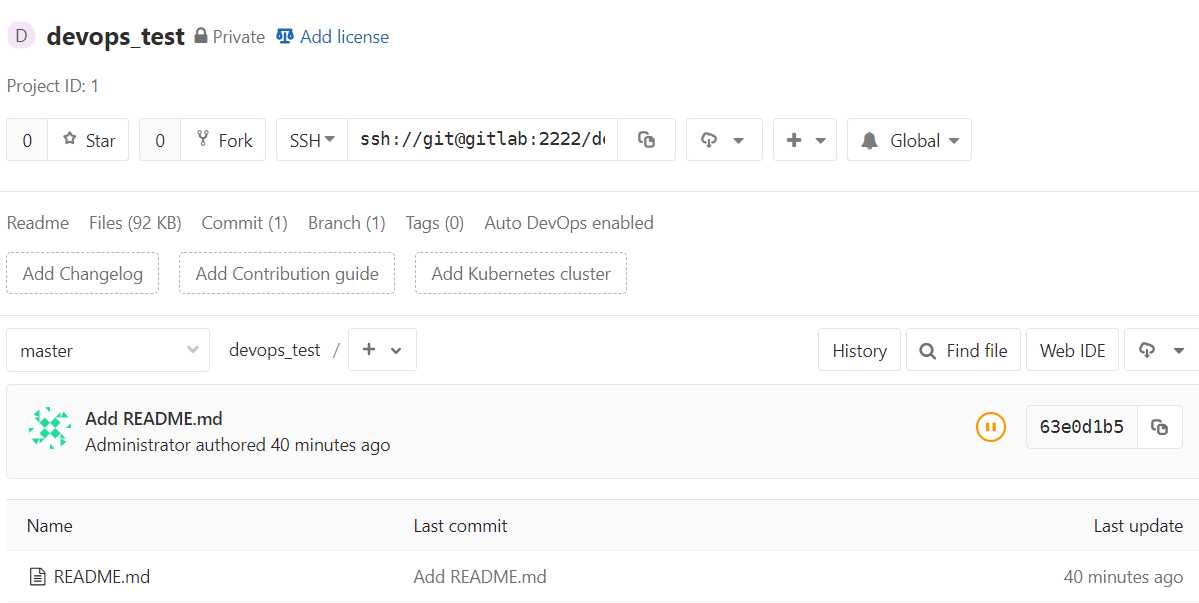Open Commit (1) list
Screen dimensions: 1199x603
245,223
